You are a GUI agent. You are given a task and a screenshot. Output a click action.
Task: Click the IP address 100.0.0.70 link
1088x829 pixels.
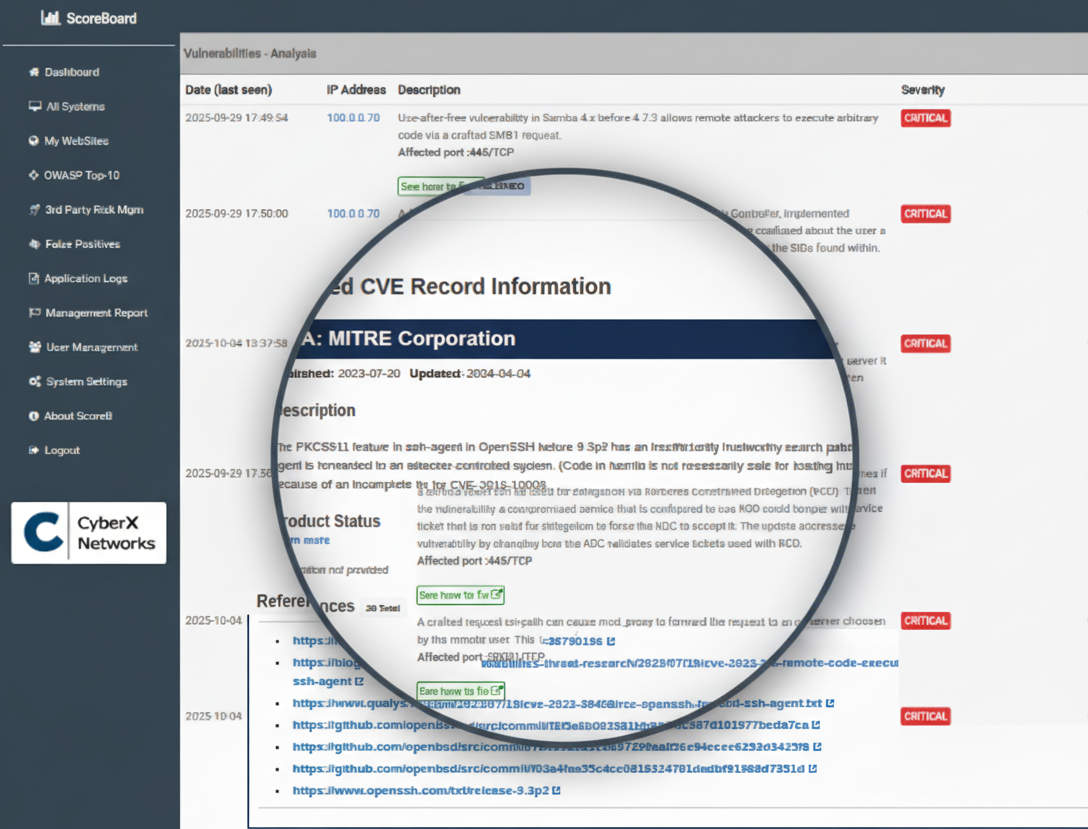[355, 117]
